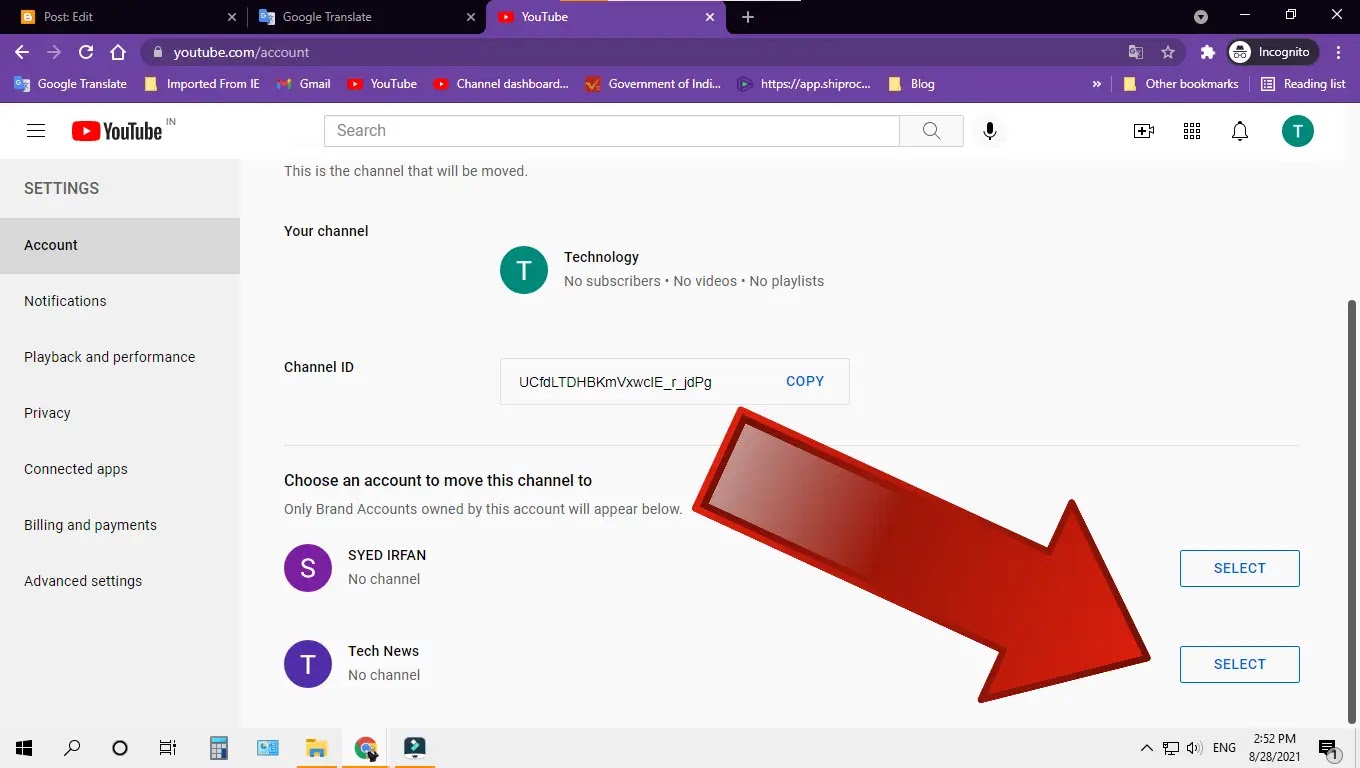Click the browser home icon
This screenshot has height=768, width=1360.
point(118,52)
